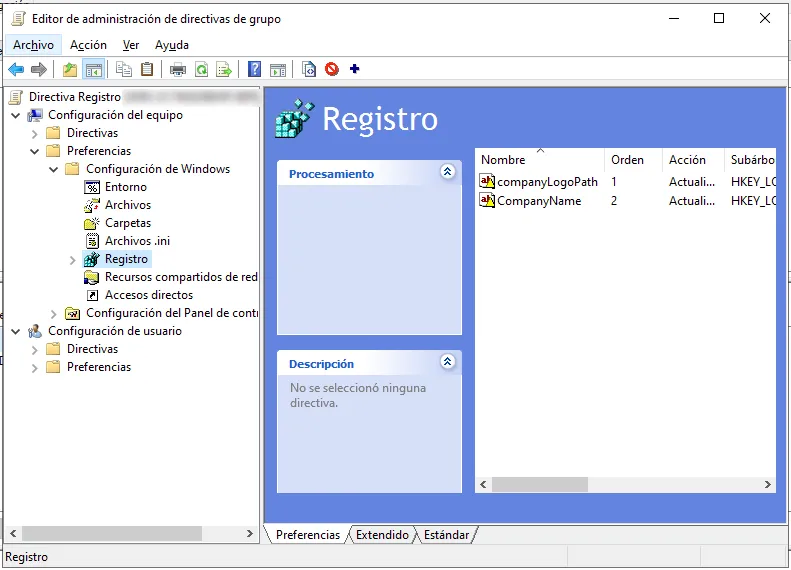
Task: Click the tree pane horizontal scrollbar thumb
Action: (x=112, y=534)
